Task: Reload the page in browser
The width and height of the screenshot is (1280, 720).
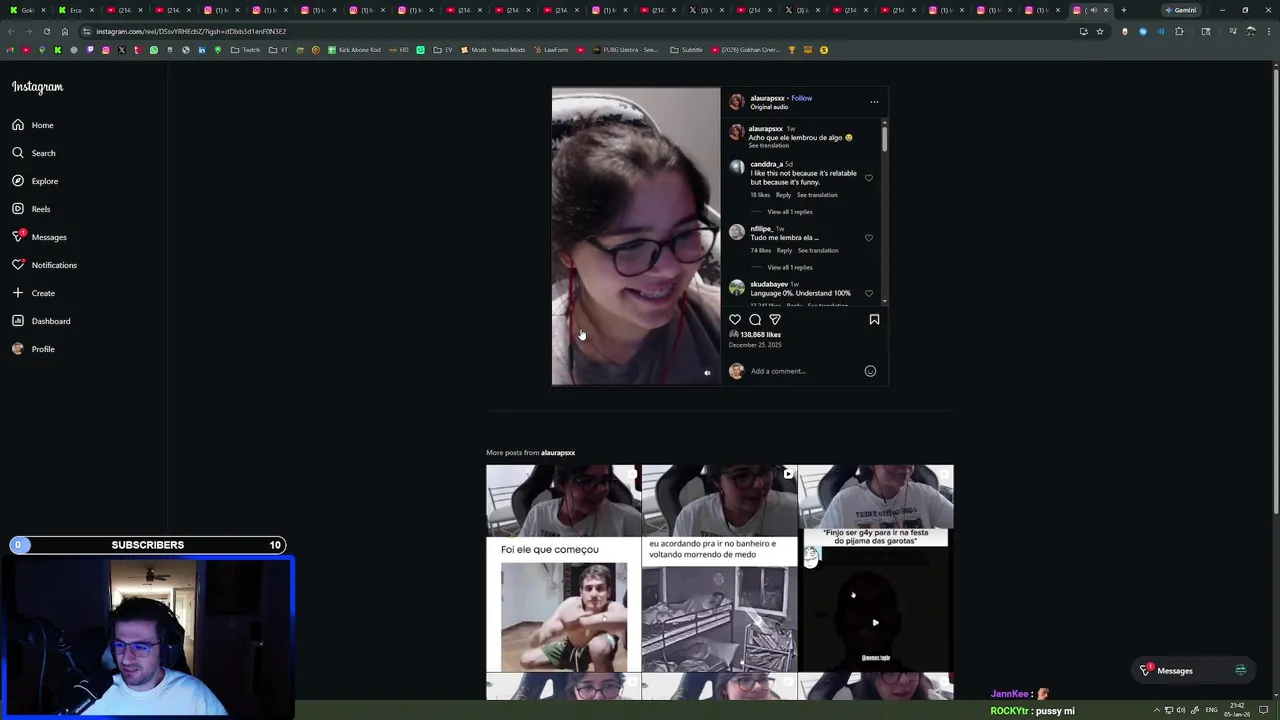Action: click(46, 31)
